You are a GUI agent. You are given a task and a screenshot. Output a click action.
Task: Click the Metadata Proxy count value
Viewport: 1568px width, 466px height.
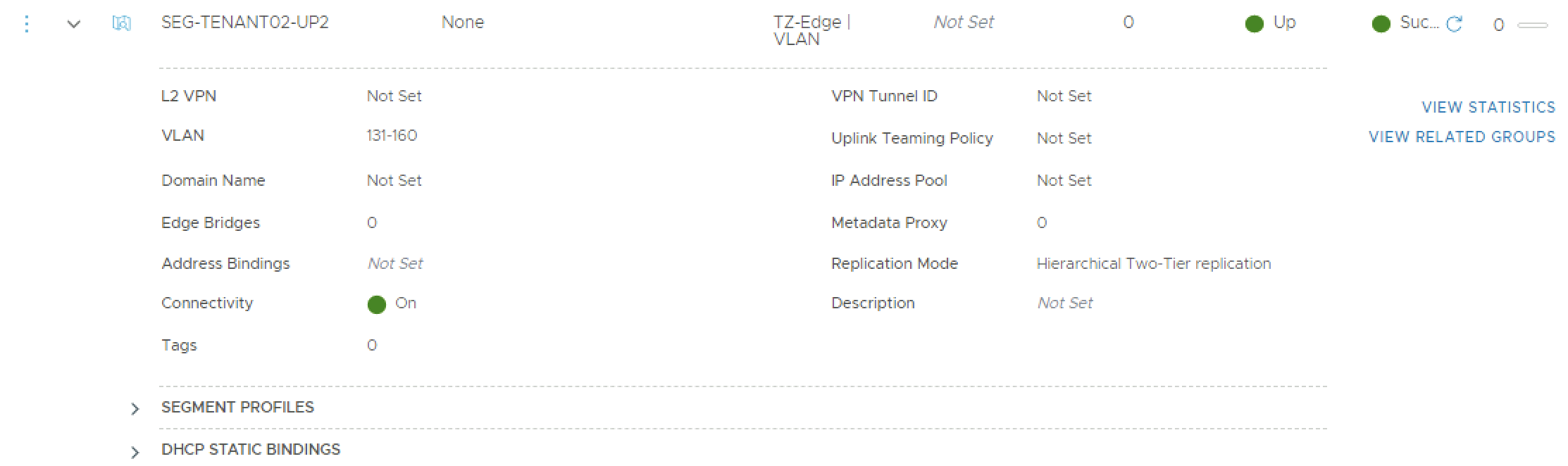1042,222
